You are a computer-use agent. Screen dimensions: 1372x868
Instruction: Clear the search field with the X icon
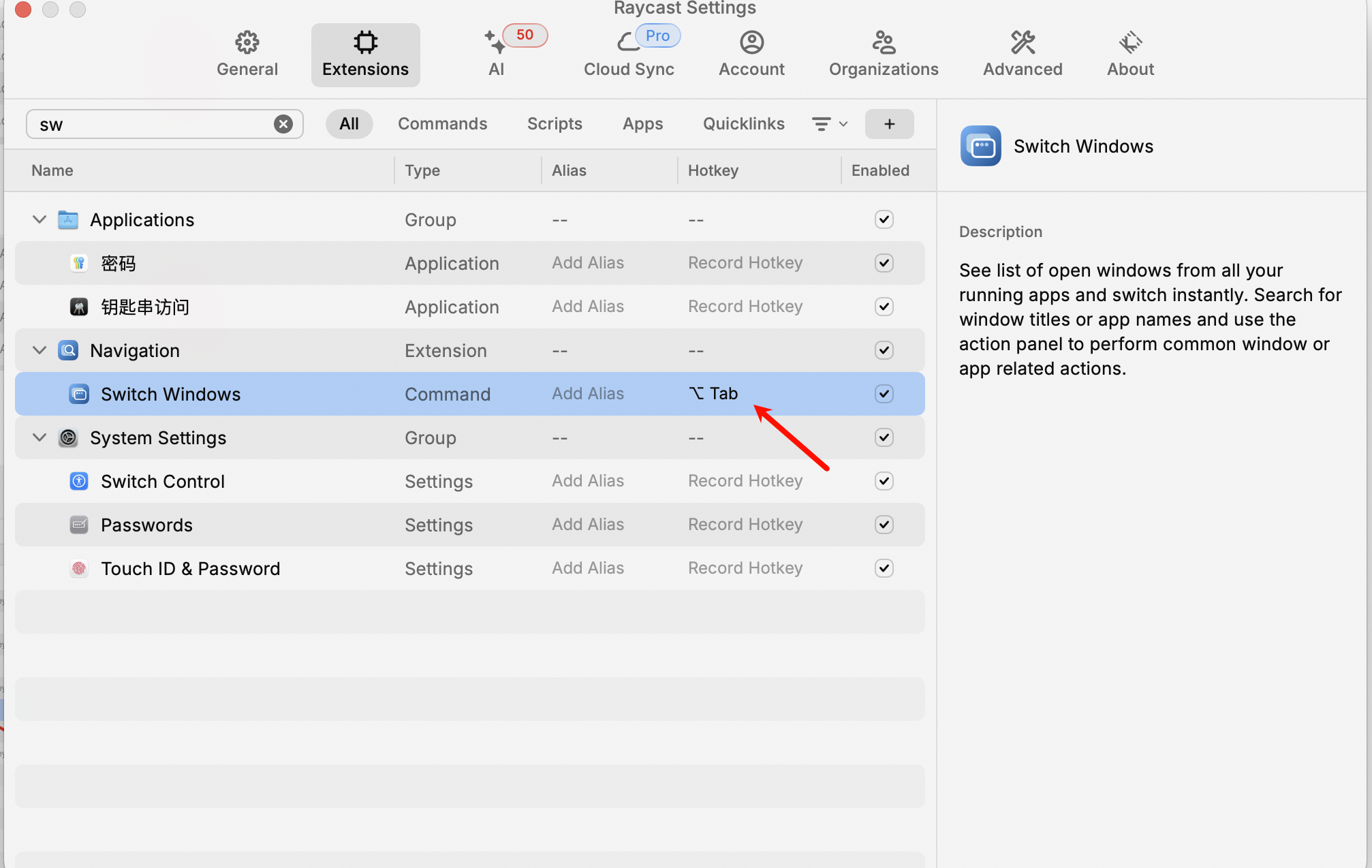pyautogui.click(x=283, y=124)
